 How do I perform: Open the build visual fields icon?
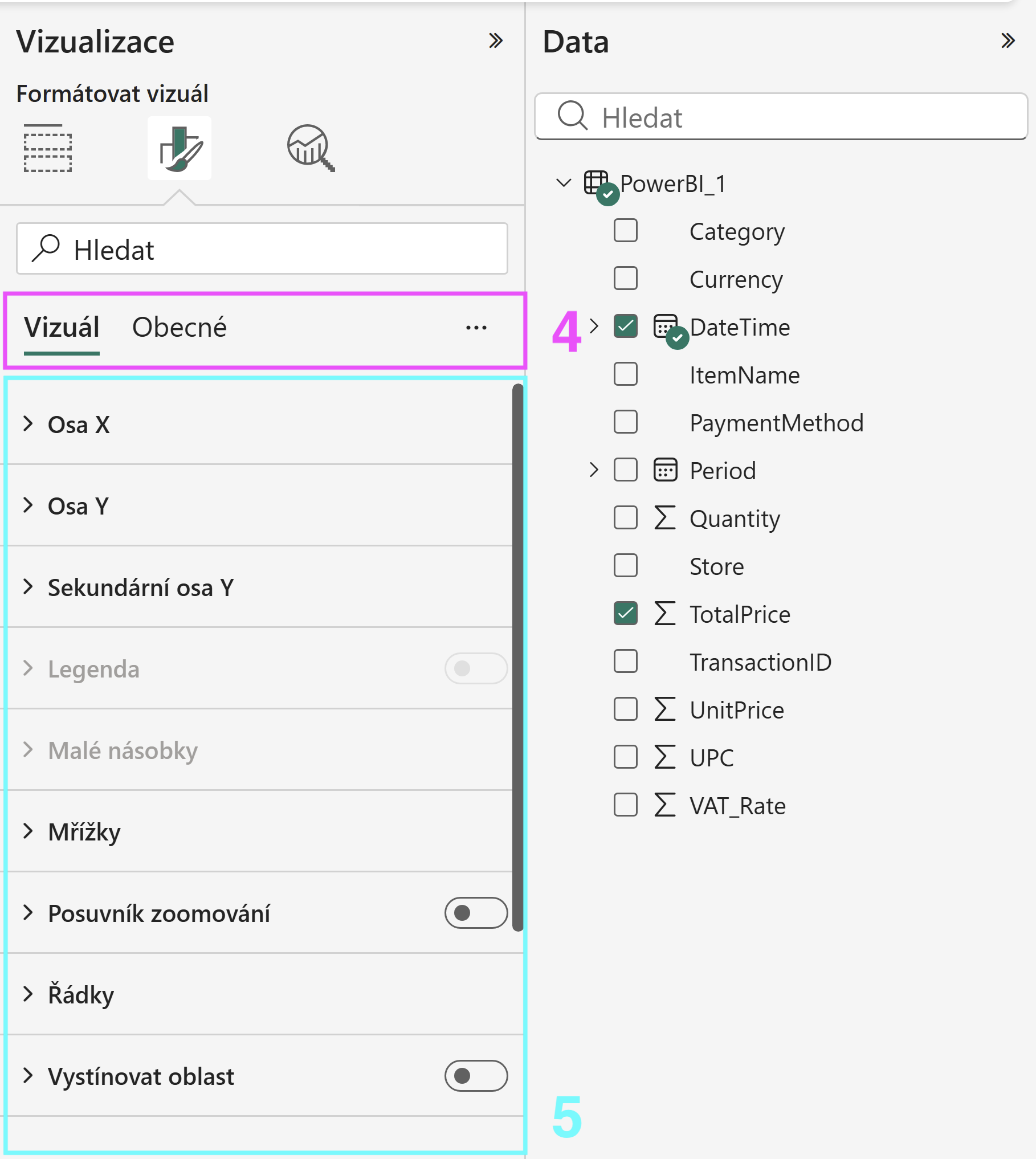(48, 148)
